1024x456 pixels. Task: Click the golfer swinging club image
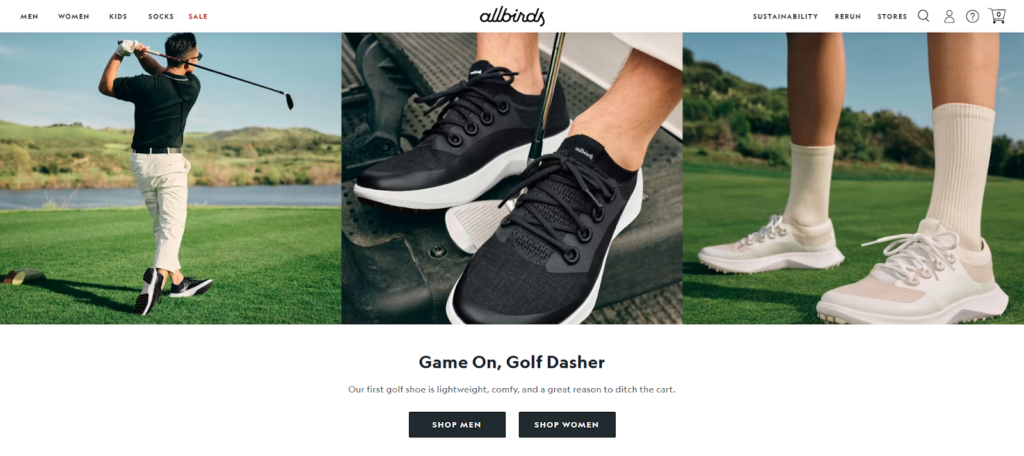pyautogui.click(x=170, y=178)
